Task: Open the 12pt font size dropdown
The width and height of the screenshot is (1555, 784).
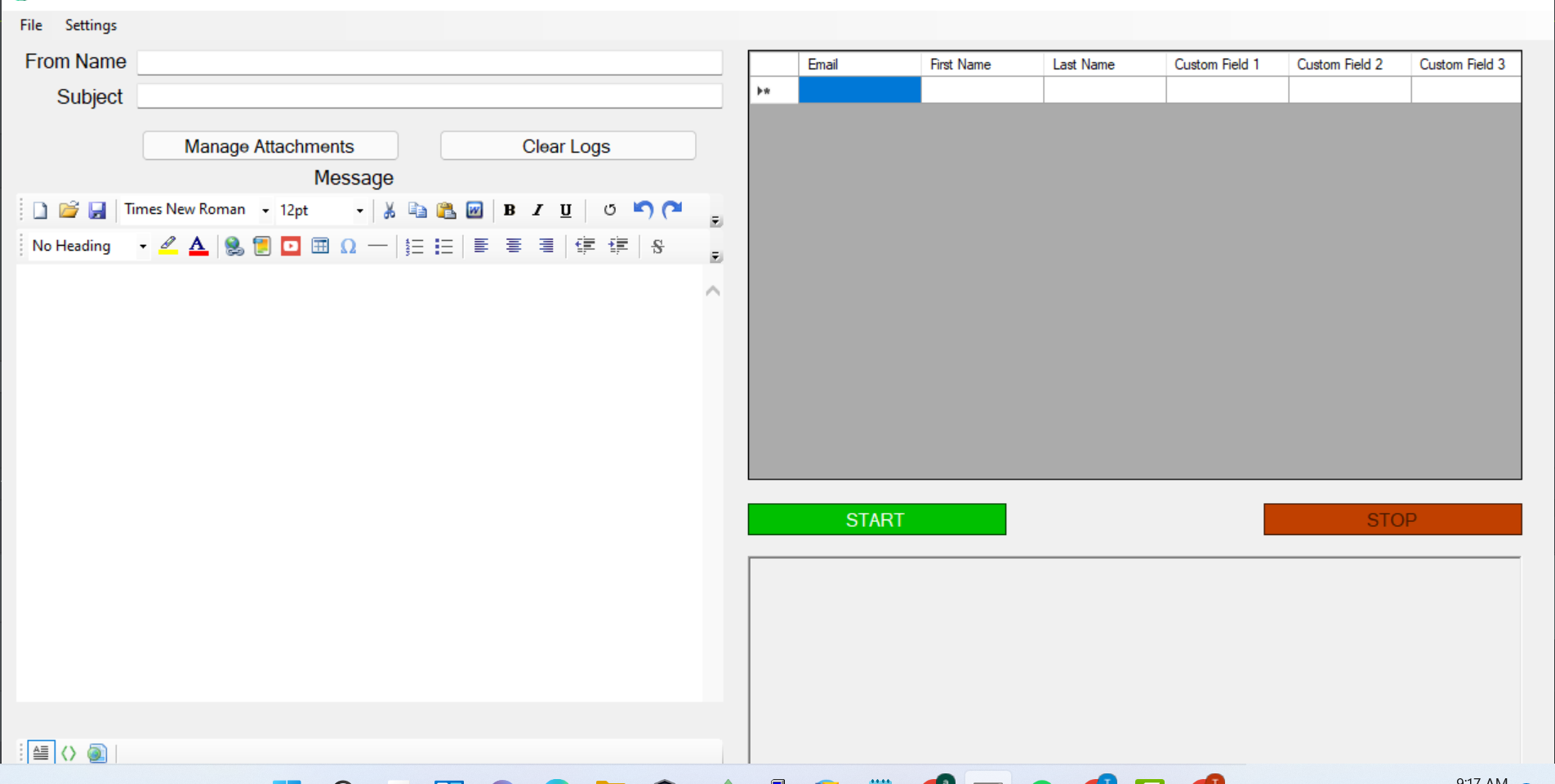Action: point(359,210)
